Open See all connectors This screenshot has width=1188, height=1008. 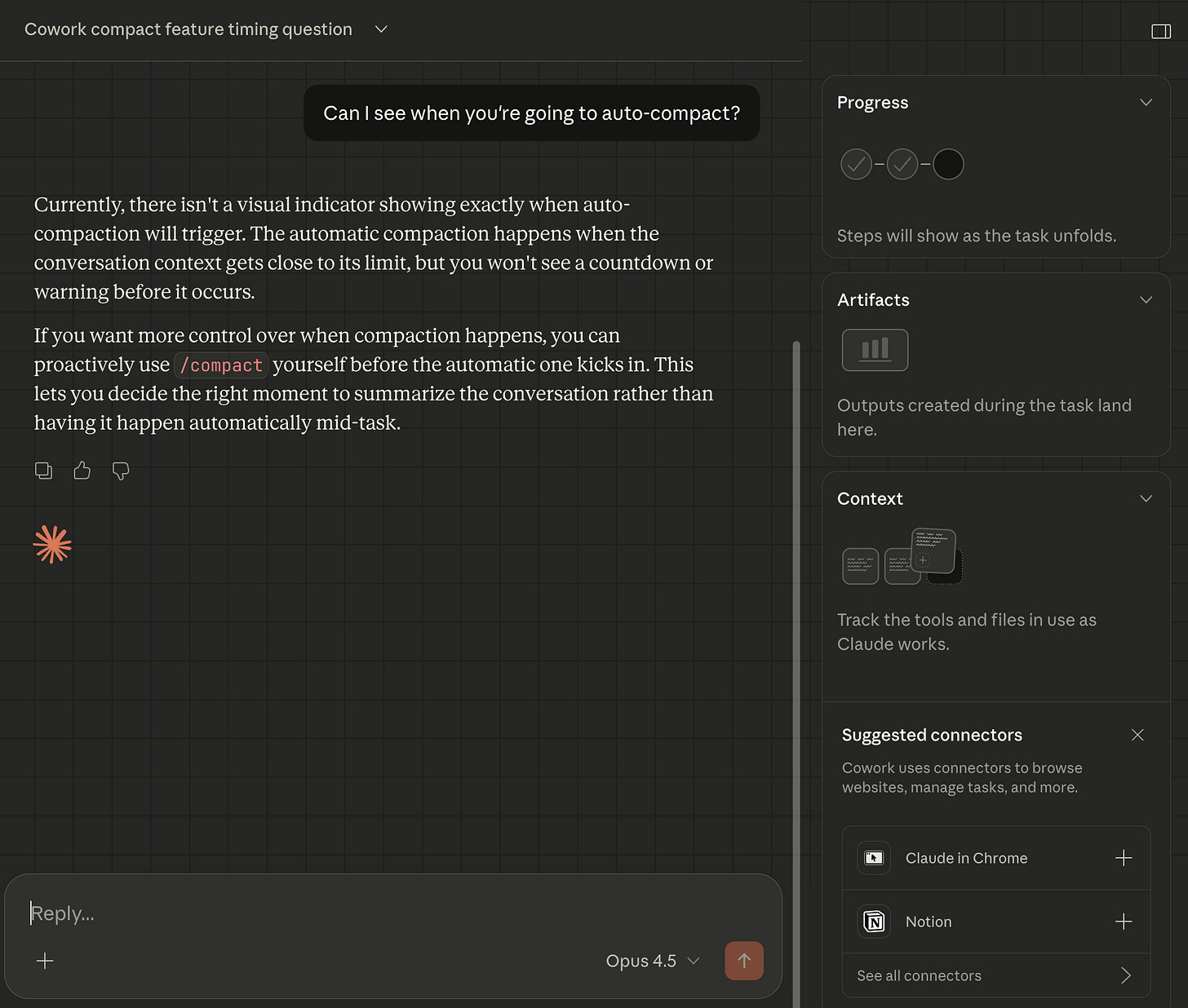tap(996, 975)
